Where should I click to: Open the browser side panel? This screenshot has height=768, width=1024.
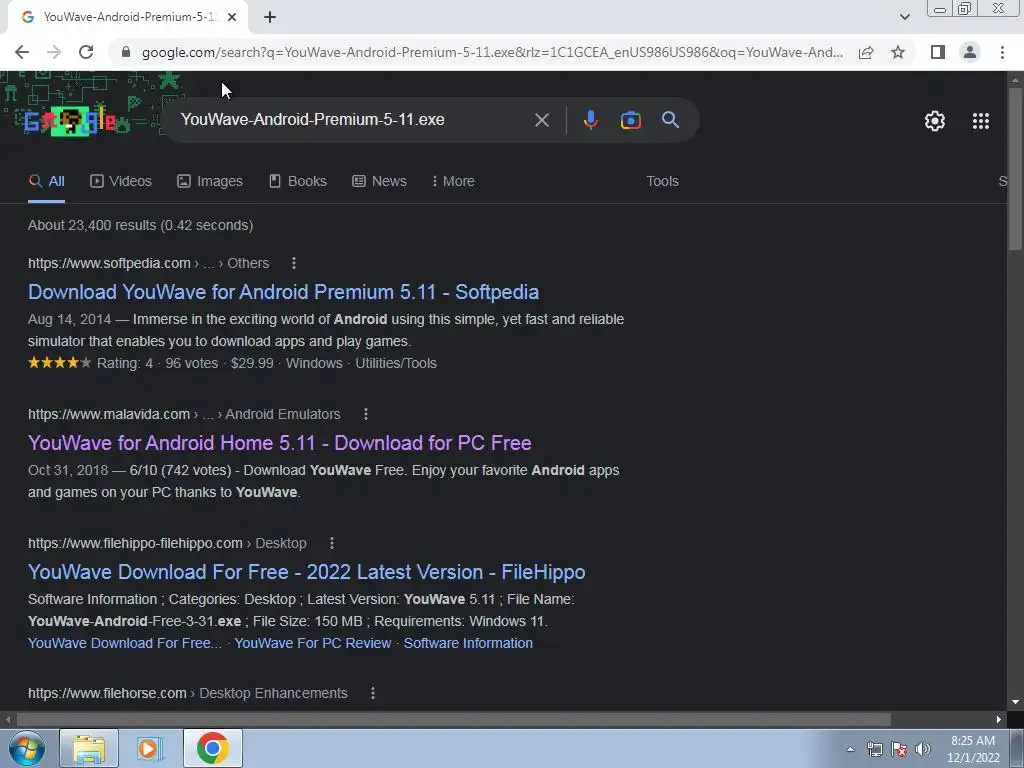pyautogui.click(x=938, y=52)
